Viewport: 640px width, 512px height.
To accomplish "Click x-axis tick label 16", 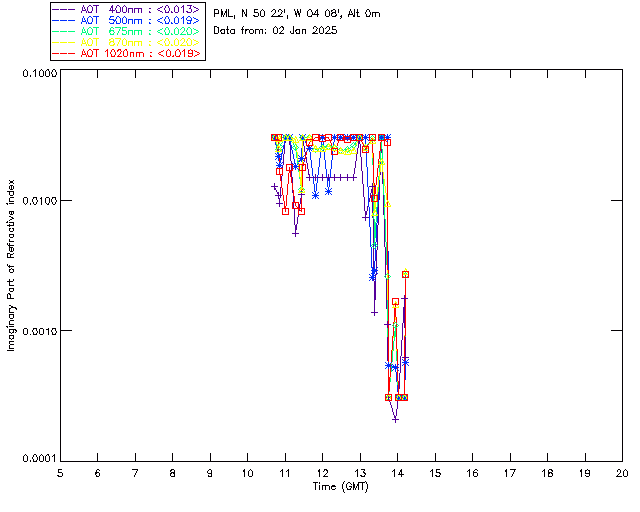I will tap(473, 473).
